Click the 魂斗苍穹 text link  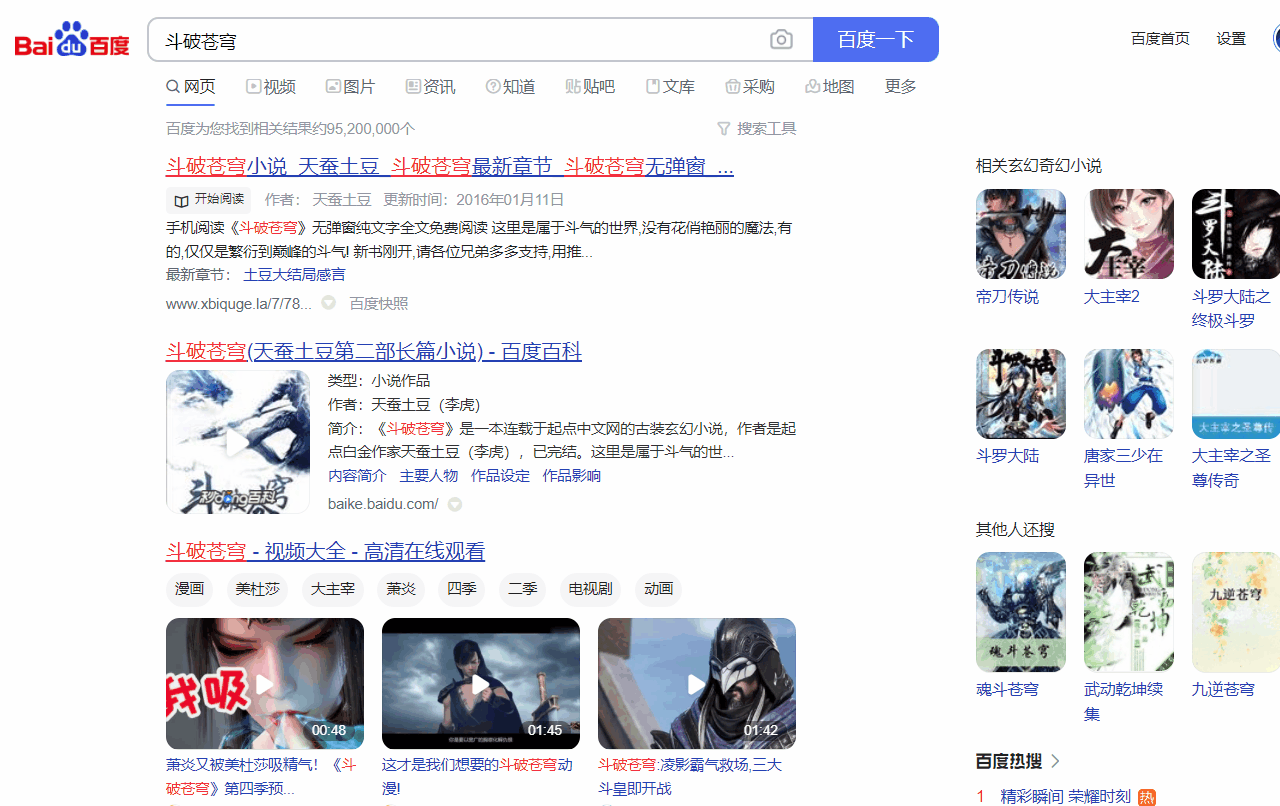pyautogui.click(x=1007, y=690)
